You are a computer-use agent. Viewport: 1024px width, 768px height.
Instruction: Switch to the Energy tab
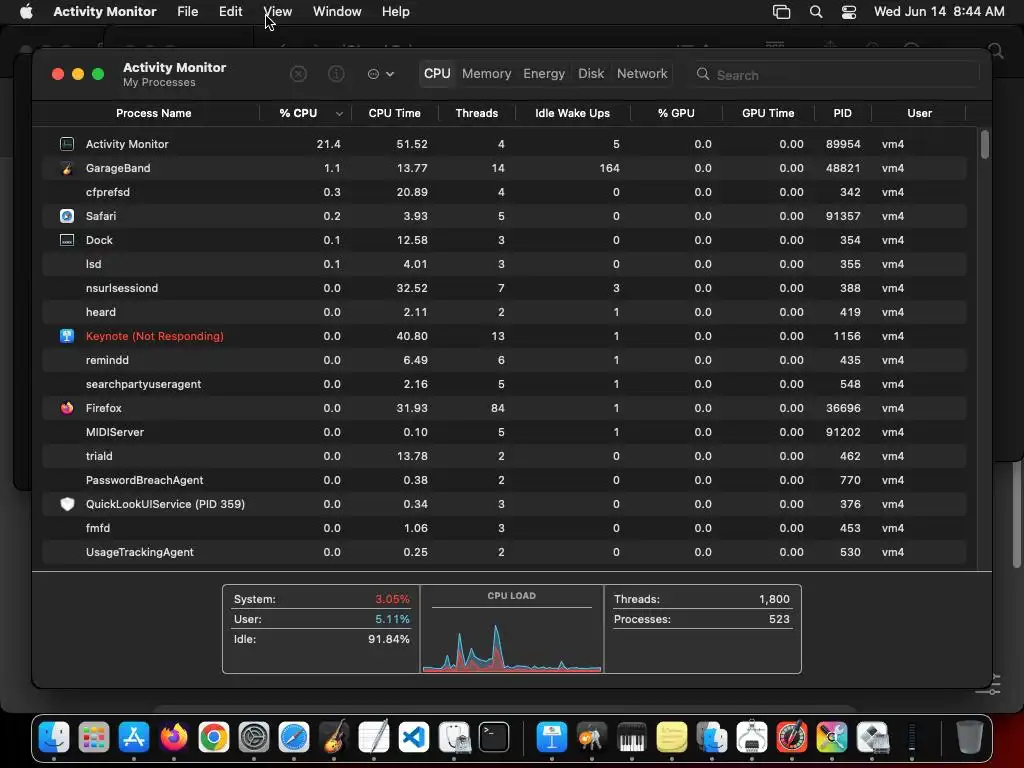click(x=544, y=74)
